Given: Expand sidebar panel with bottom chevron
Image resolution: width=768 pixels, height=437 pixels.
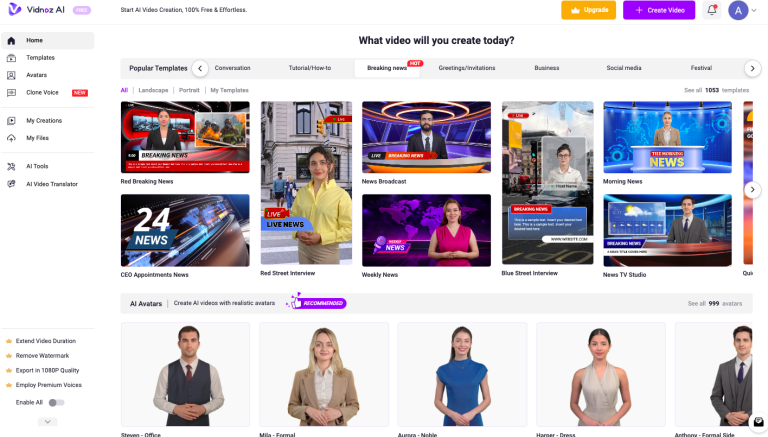Looking at the screenshot, I should pyautogui.click(x=48, y=422).
